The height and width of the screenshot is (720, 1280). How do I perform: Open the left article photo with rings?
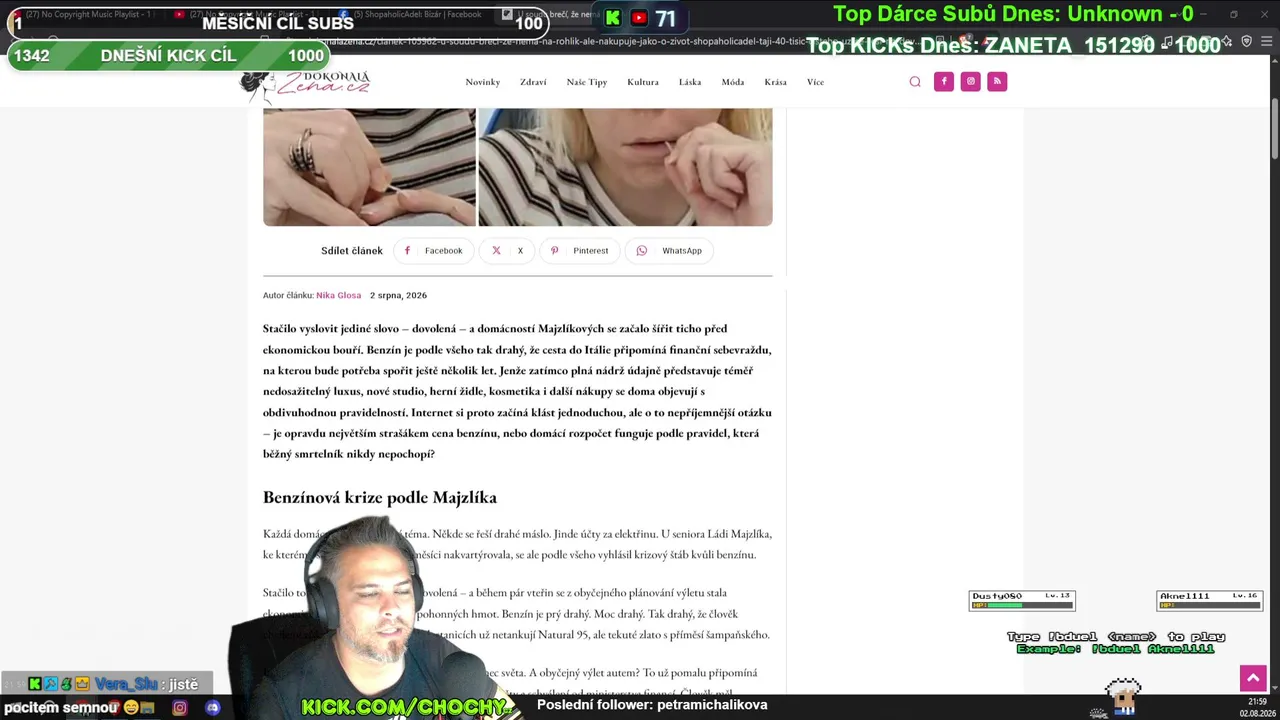pos(369,167)
